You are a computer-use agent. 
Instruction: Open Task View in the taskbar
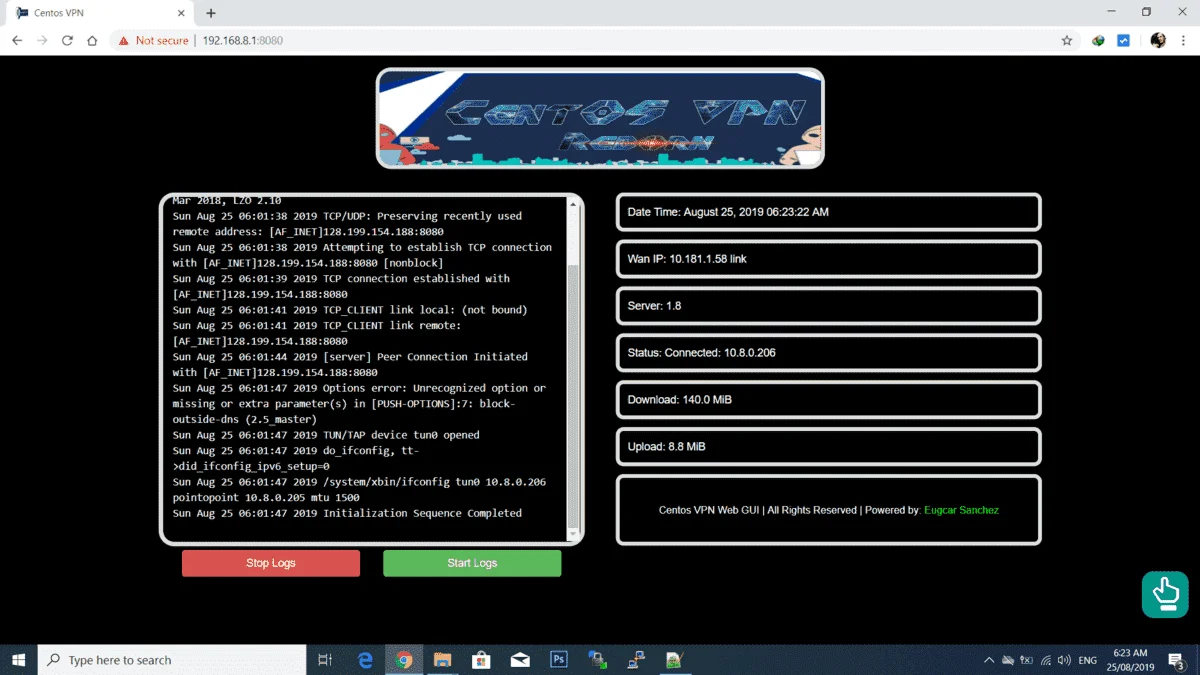click(x=325, y=660)
